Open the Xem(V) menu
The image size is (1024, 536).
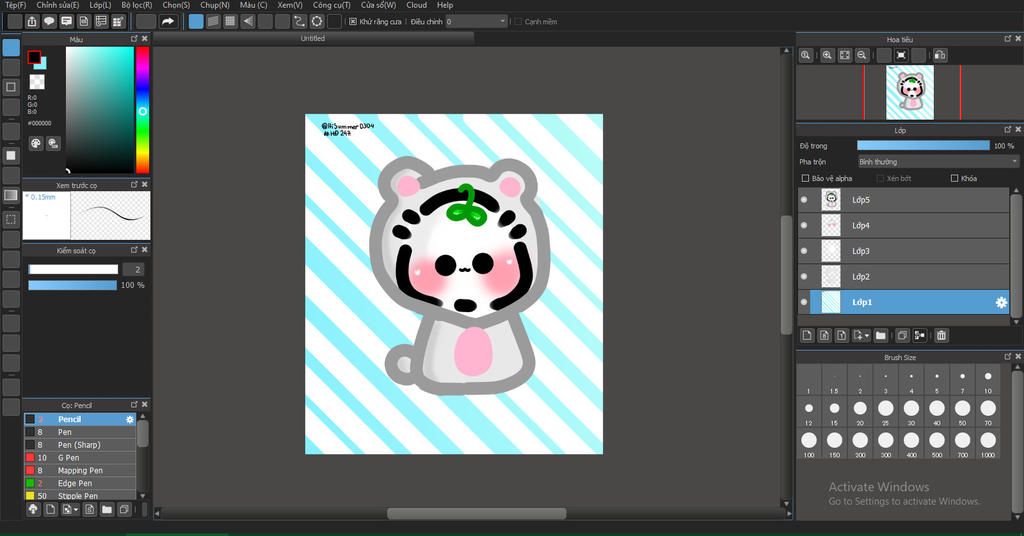(290, 5)
